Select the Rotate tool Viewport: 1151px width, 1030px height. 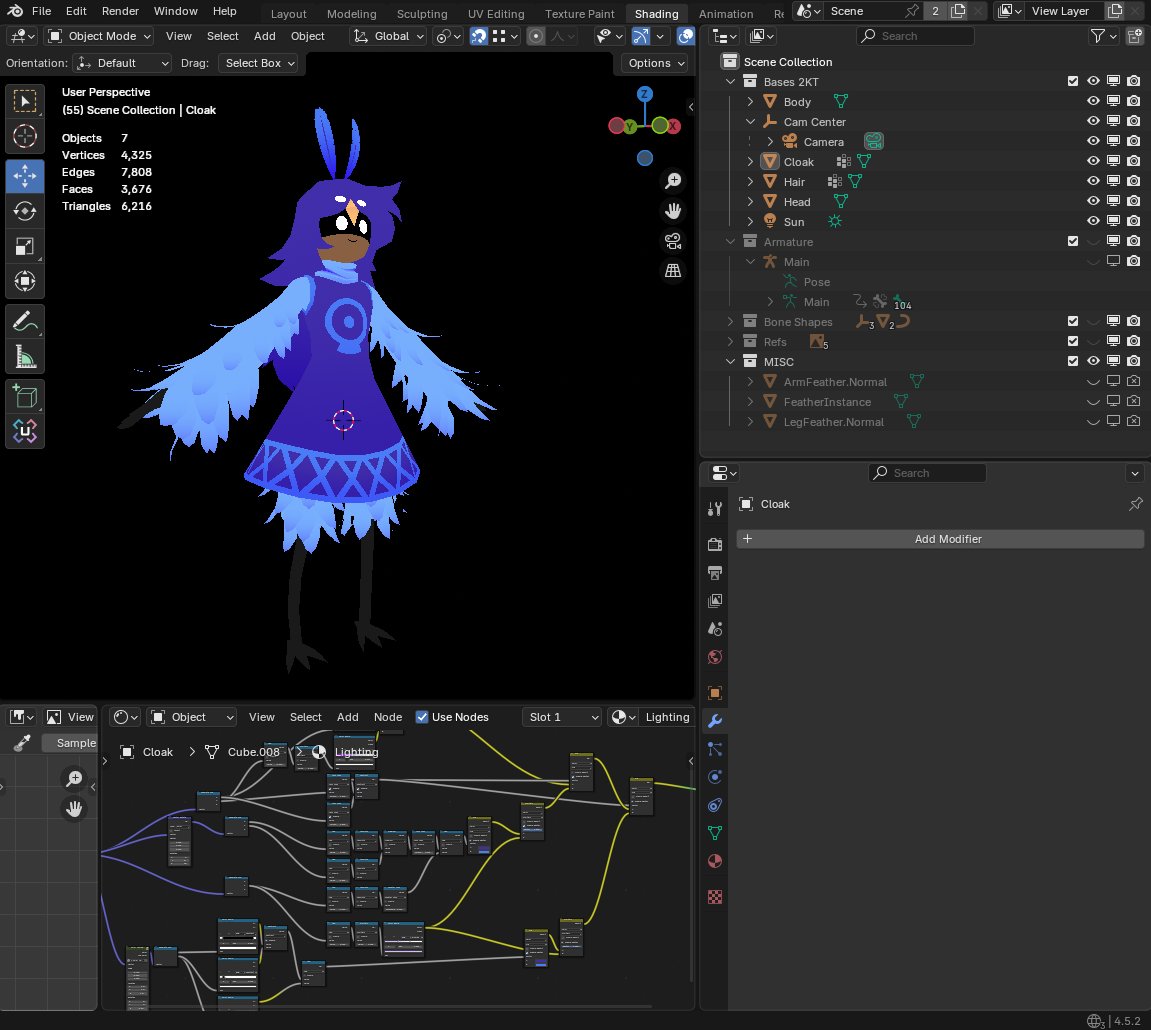pyautogui.click(x=24, y=211)
